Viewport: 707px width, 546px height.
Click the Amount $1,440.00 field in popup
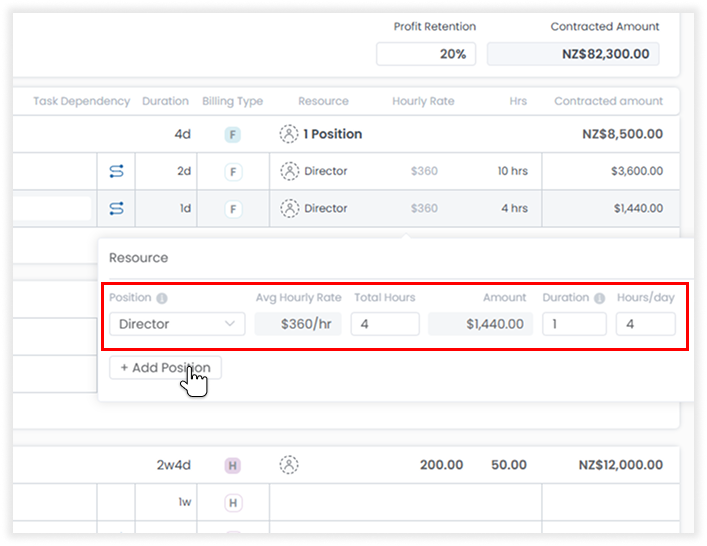coord(481,324)
